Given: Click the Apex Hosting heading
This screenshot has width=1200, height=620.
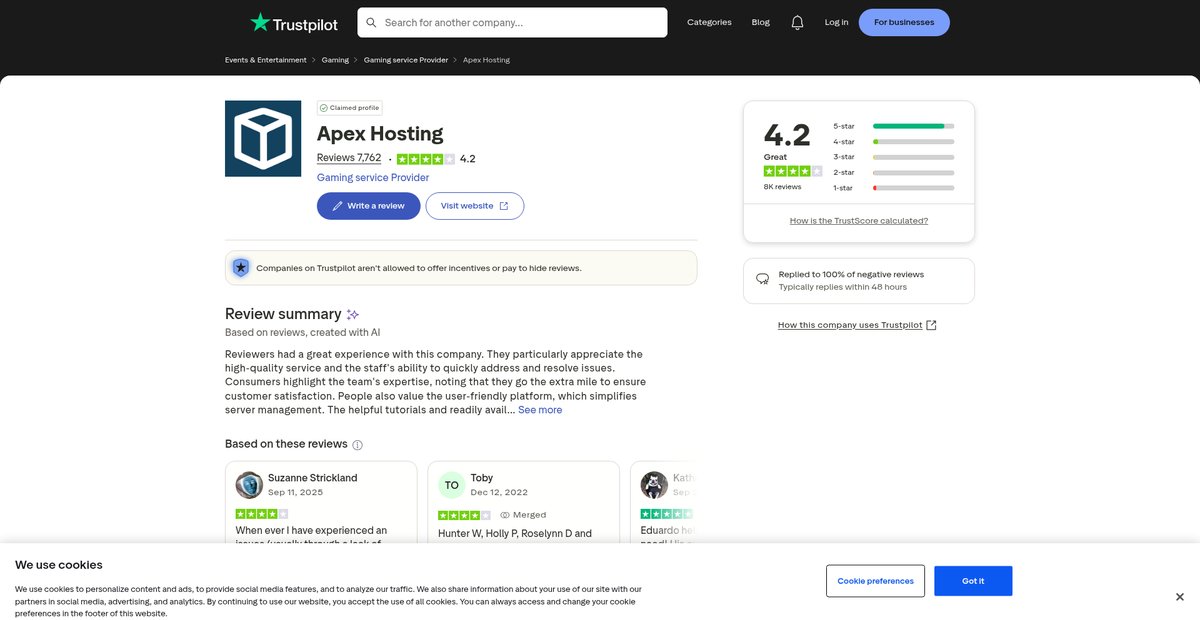Looking at the screenshot, I should 380,133.
